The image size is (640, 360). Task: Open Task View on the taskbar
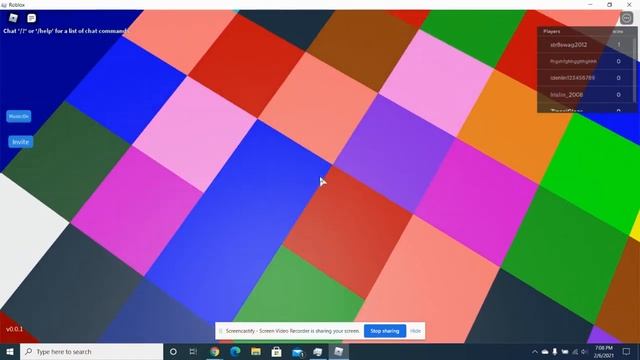(193, 351)
